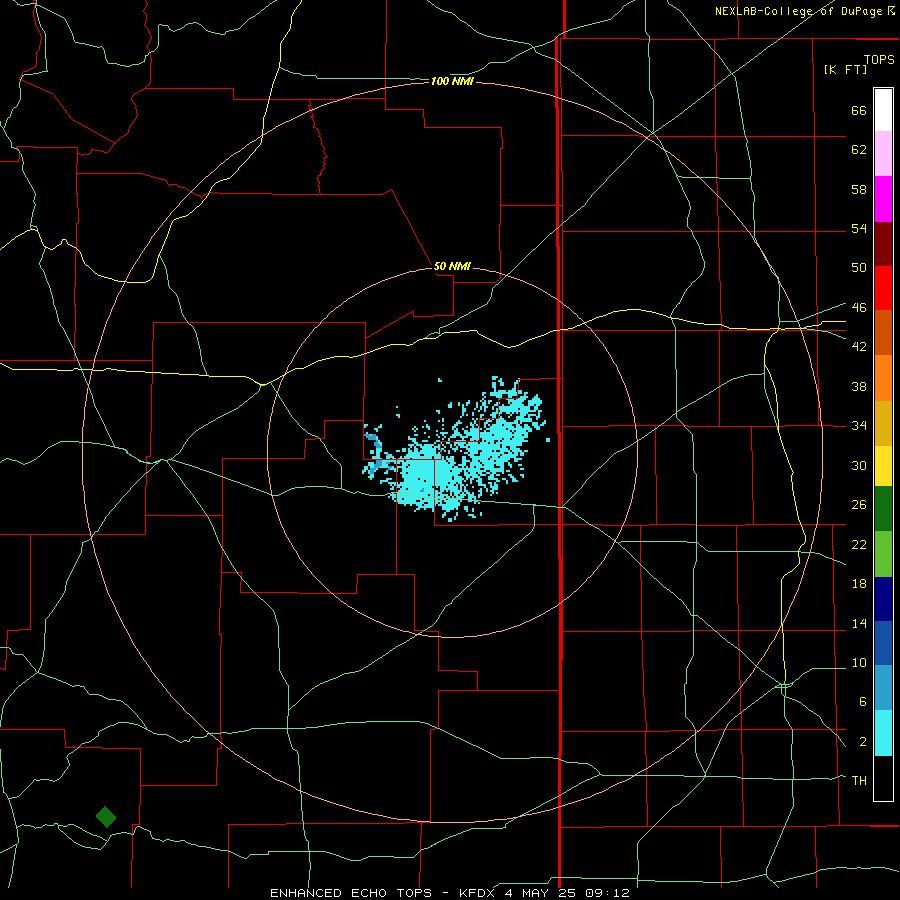Click the legend value '14'
Viewport: 900px width, 900px height.
coord(859,623)
